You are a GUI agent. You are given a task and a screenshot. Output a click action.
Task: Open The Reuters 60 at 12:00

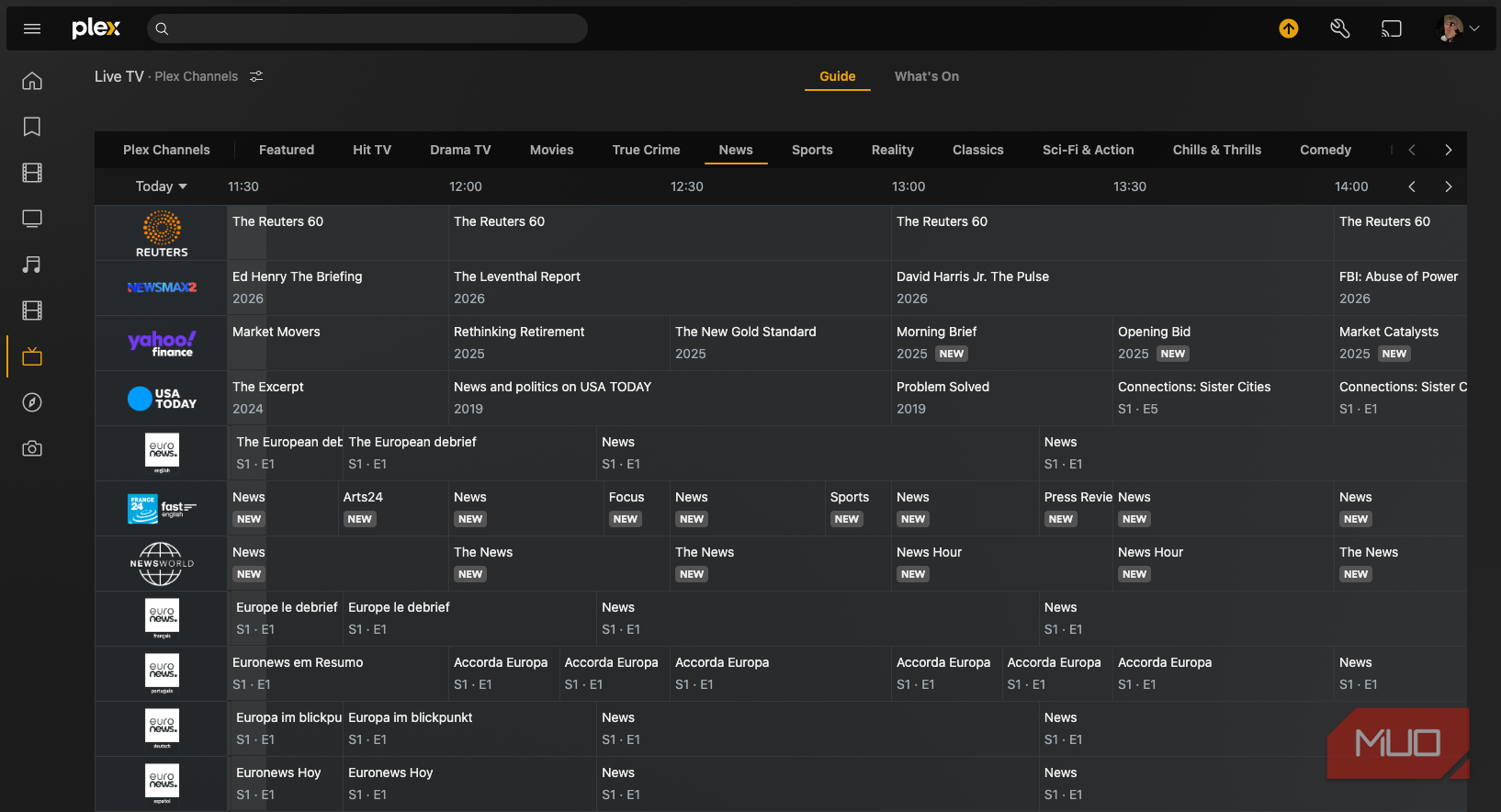point(670,233)
